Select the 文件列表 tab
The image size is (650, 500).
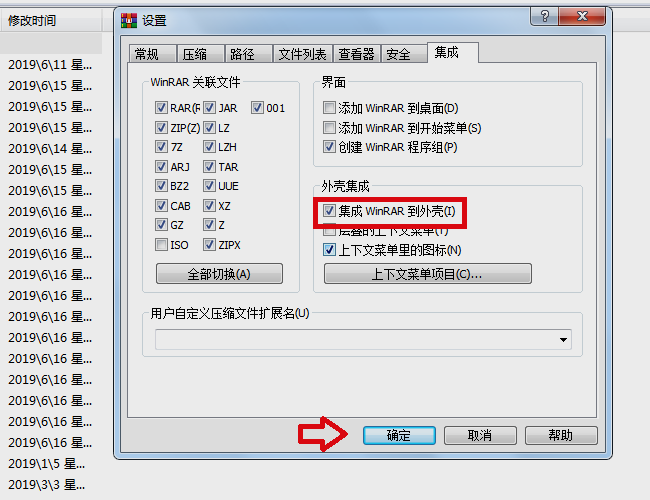(303, 54)
